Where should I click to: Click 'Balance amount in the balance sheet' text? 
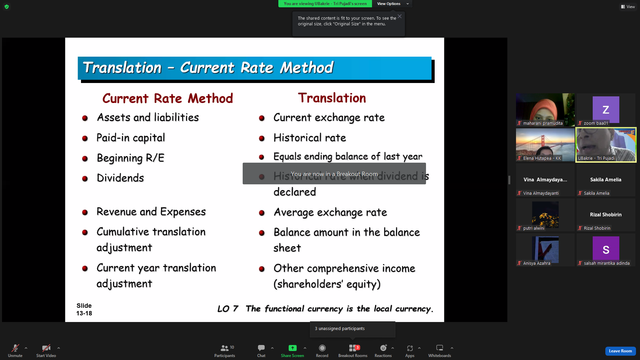click(x=347, y=240)
